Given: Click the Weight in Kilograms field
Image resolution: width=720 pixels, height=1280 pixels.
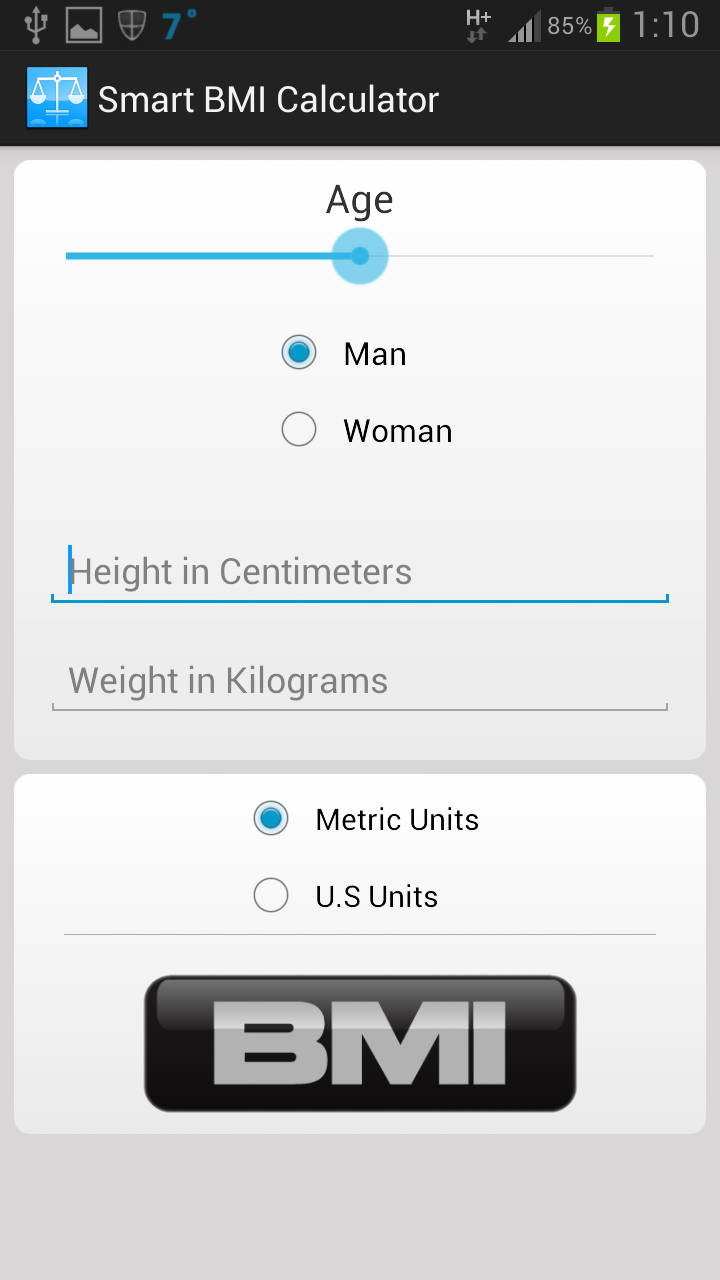Looking at the screenshot, I should [360, 681].
